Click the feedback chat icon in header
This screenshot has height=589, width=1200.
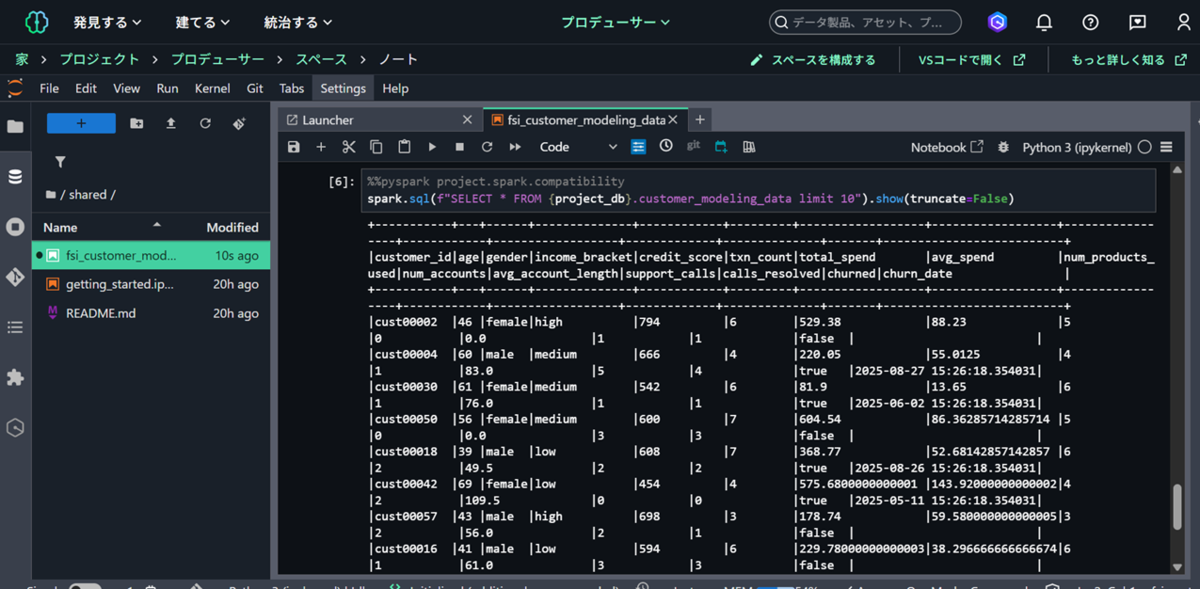(x=1137, y=22)
